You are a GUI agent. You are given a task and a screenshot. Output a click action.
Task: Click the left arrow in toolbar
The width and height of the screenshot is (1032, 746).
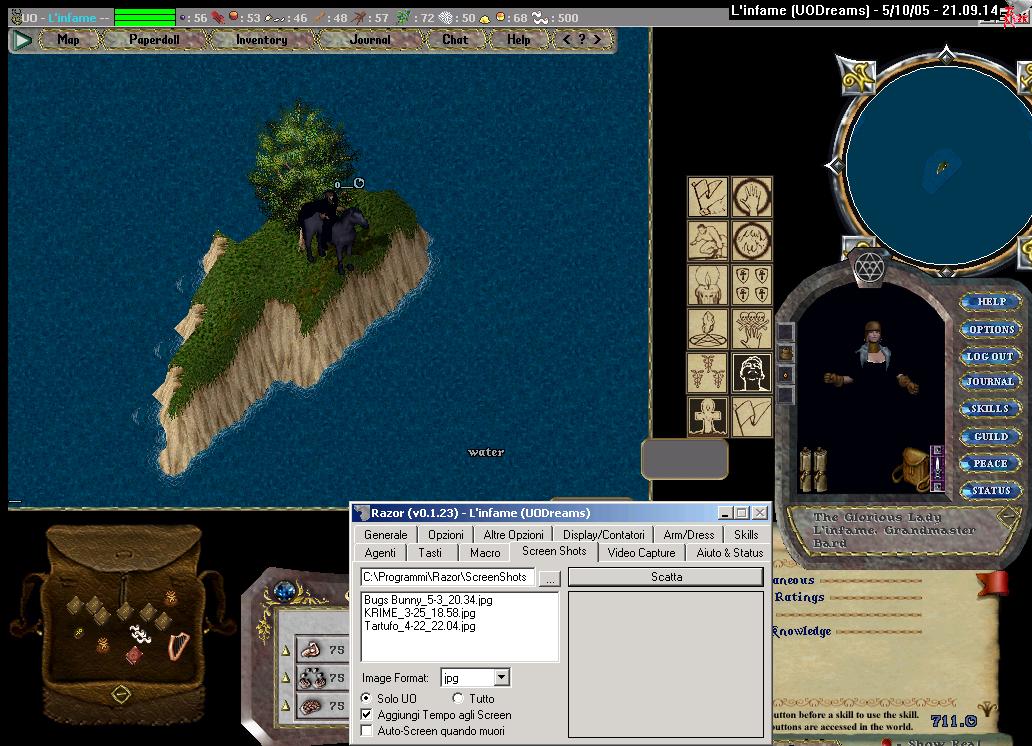[x=566, y=40]
